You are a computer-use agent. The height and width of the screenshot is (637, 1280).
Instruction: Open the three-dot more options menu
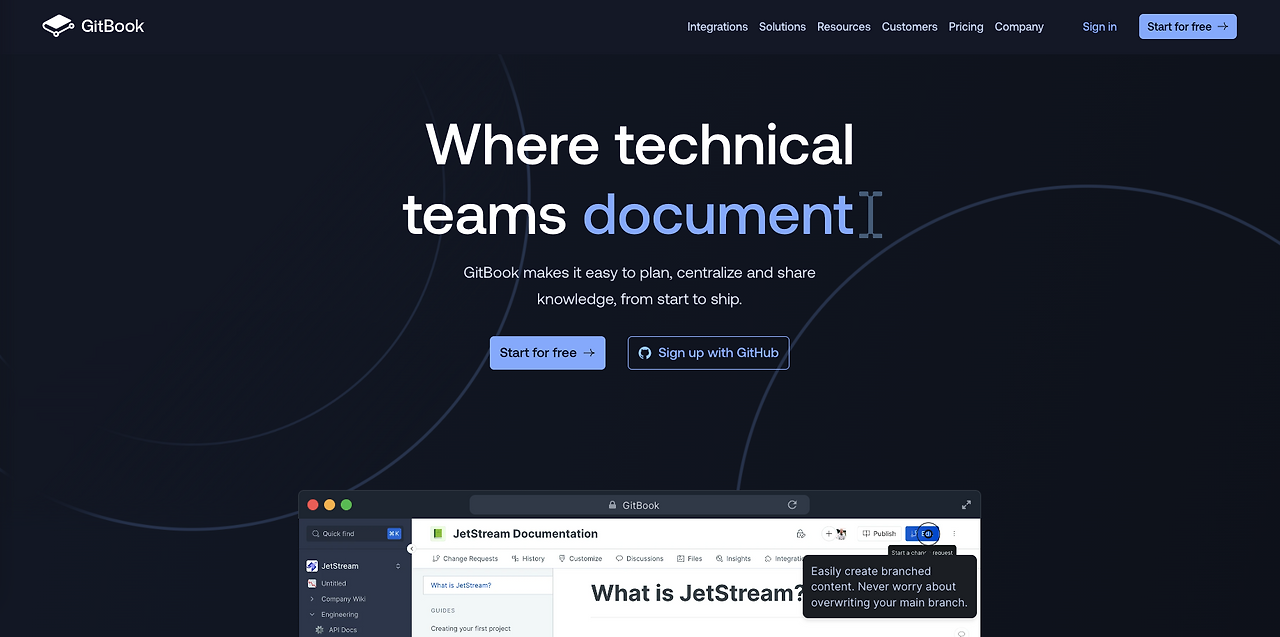tap(954, 534)
